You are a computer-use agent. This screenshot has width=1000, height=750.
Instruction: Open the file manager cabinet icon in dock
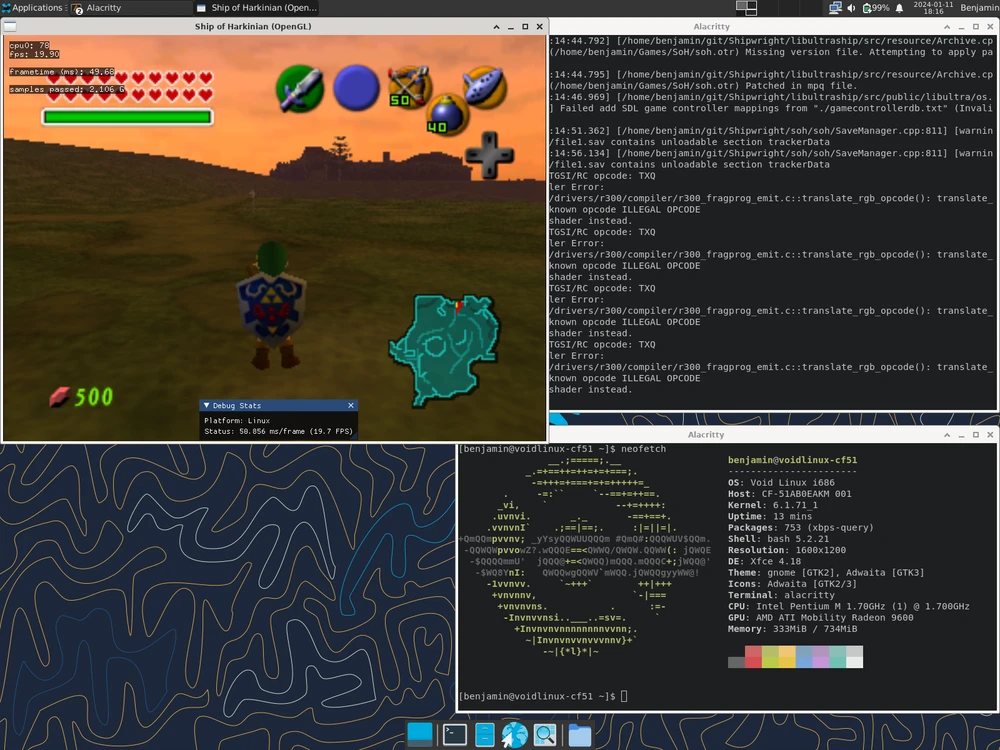pyautogui.click(x=484, y=735)
